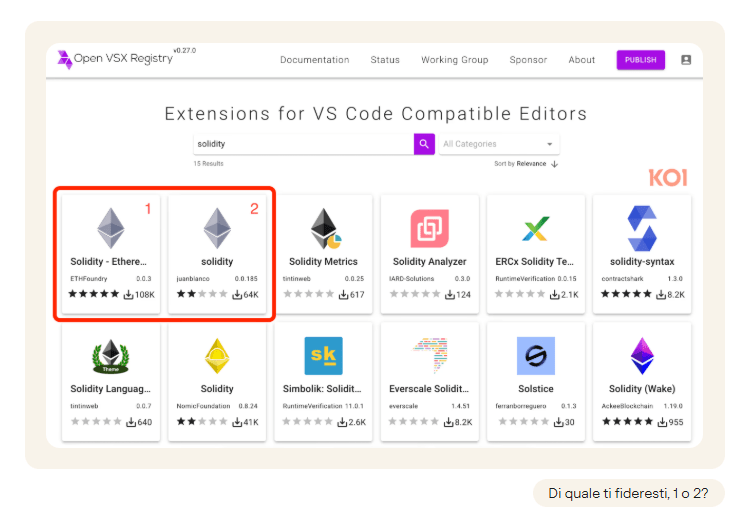Screen dimensions: 741x518
Task: Open the About menu item
Action: pos(581,60)
